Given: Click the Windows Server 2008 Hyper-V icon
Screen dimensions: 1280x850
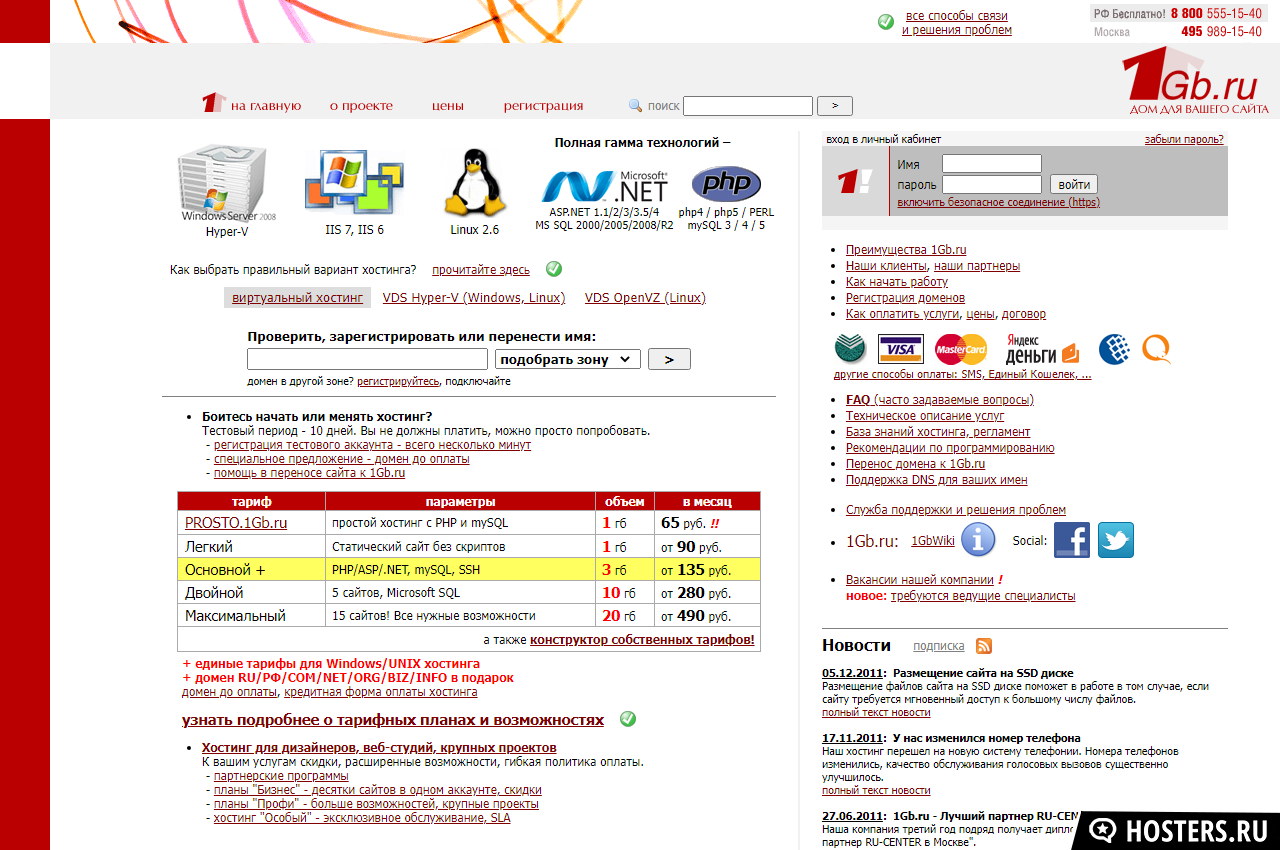Looking at the screenshot, I should 227,183.
